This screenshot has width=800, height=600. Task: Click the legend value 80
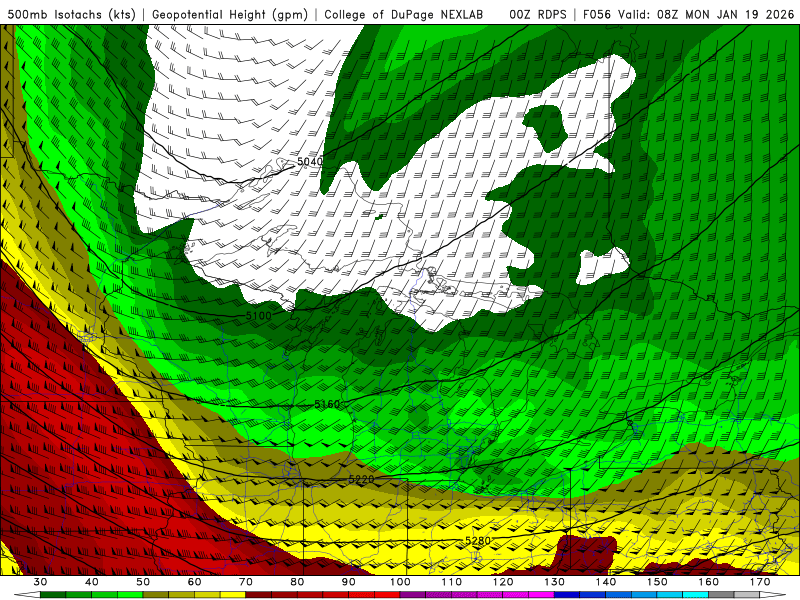pyautogui.click(x=297, y=582)
